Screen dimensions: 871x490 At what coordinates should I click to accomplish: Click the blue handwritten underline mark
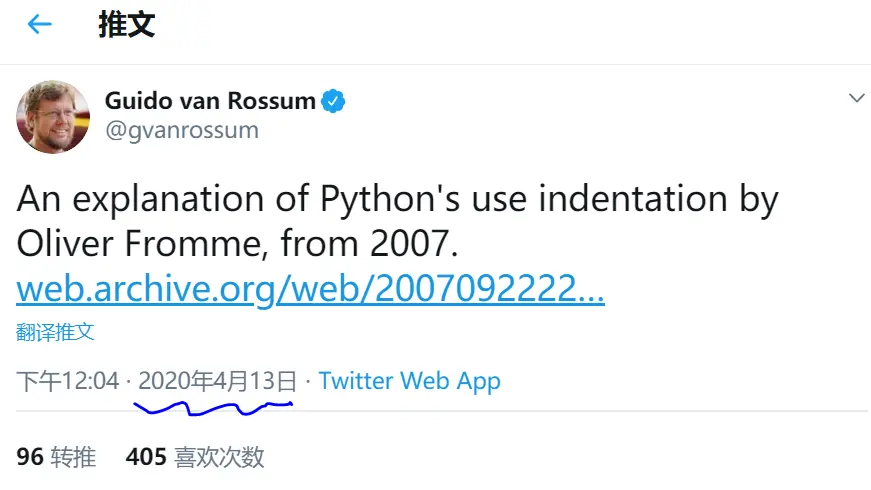tap(212, 407)
